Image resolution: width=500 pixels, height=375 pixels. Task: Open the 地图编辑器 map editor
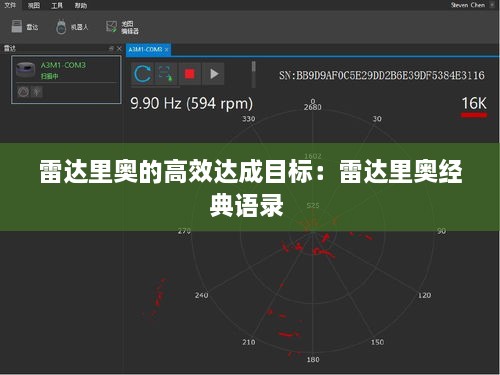[122, 27]
